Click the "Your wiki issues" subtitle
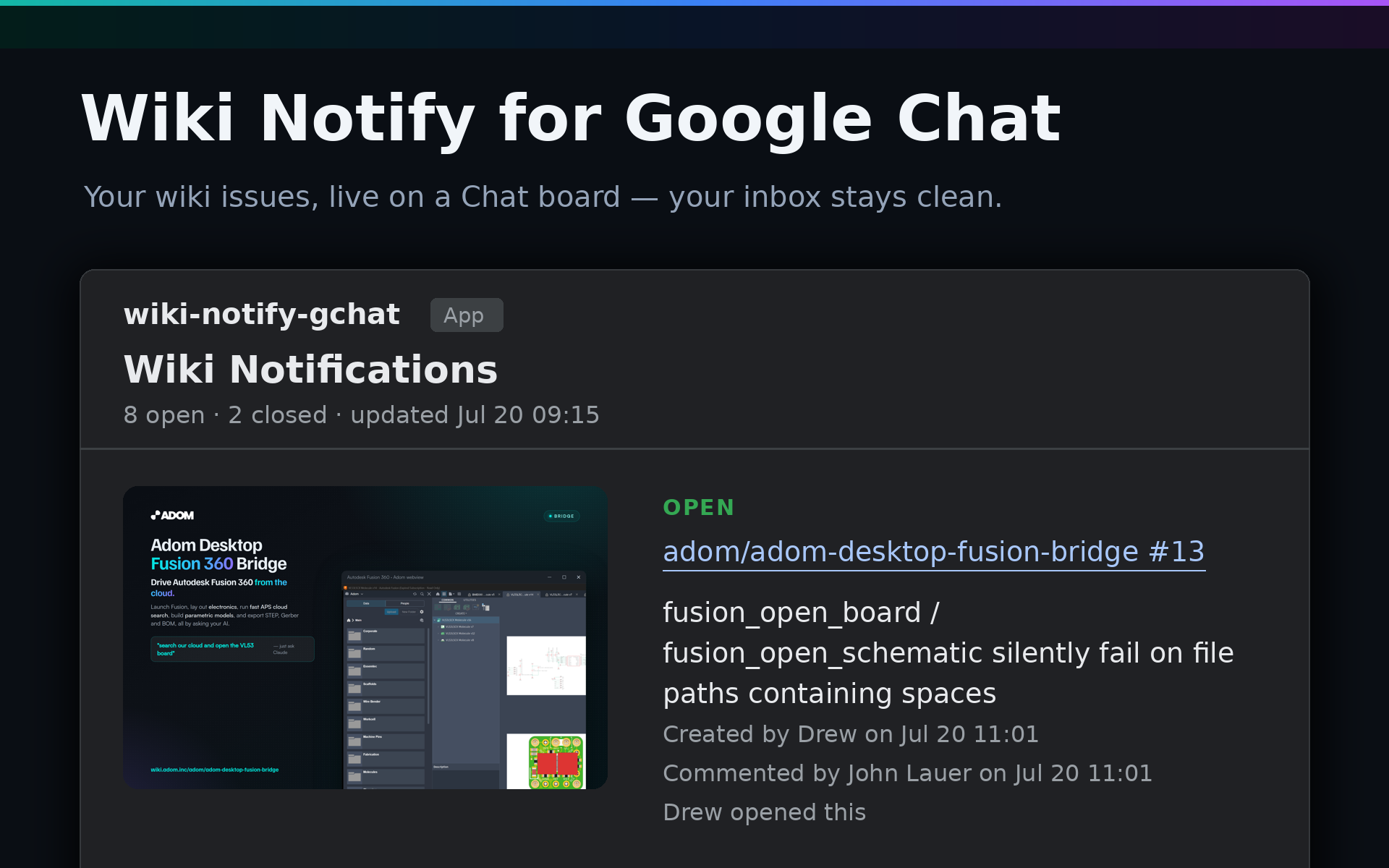Viewport: 1389px width, 868px height. pyautogui.click(x=543, y=197)
